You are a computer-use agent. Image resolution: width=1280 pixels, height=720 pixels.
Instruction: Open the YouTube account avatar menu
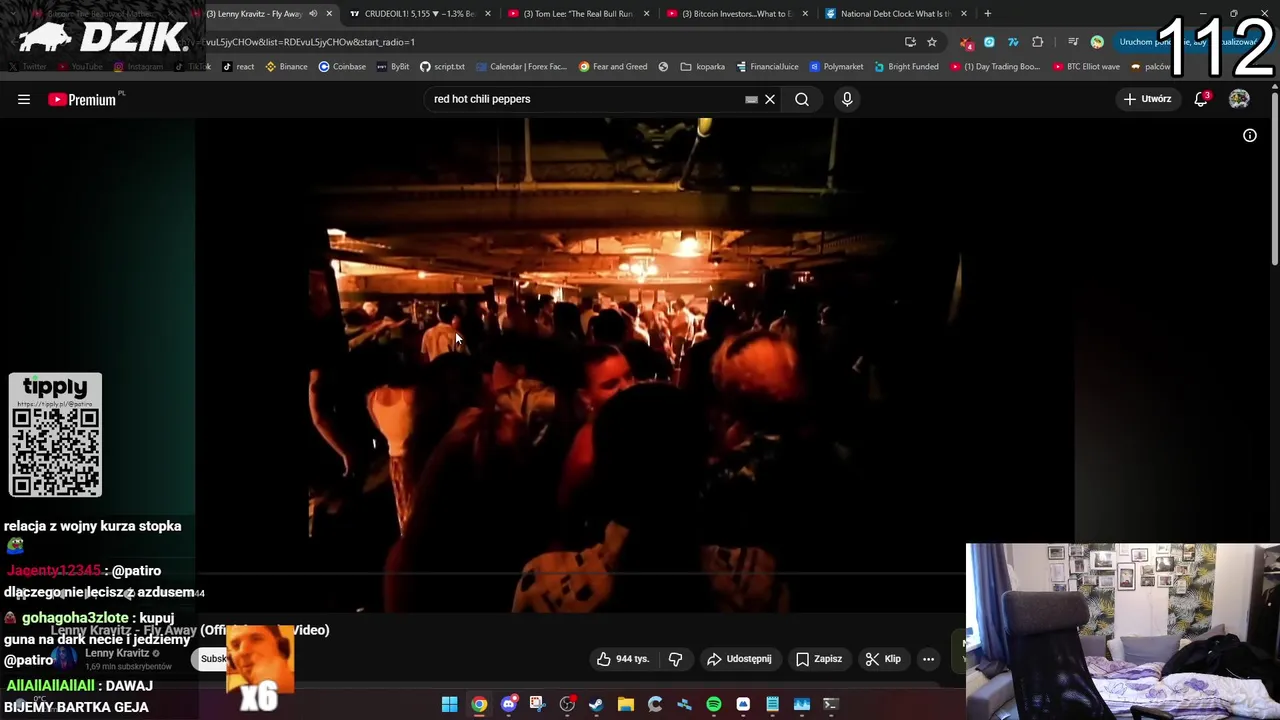[1239, 99]
